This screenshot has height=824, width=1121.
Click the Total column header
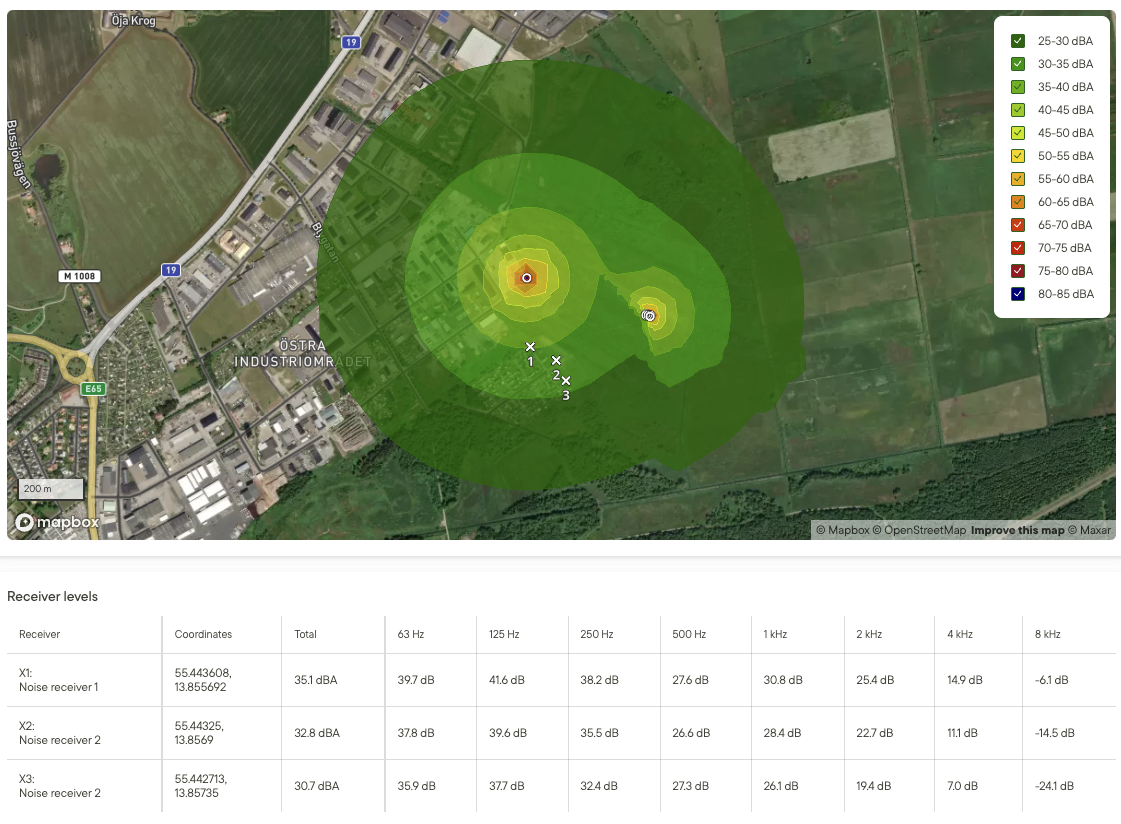click(x=305, y=634)
